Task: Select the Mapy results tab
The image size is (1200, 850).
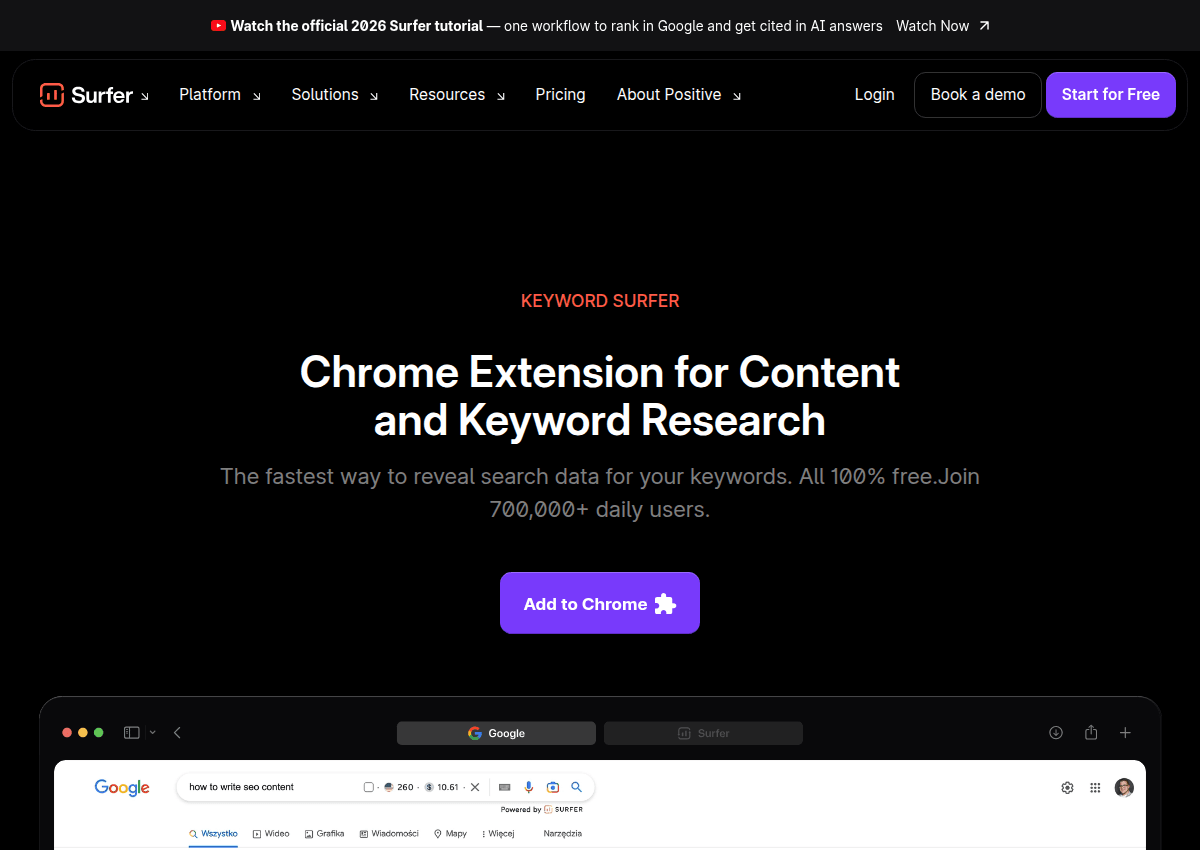Action: click(450, 833)
